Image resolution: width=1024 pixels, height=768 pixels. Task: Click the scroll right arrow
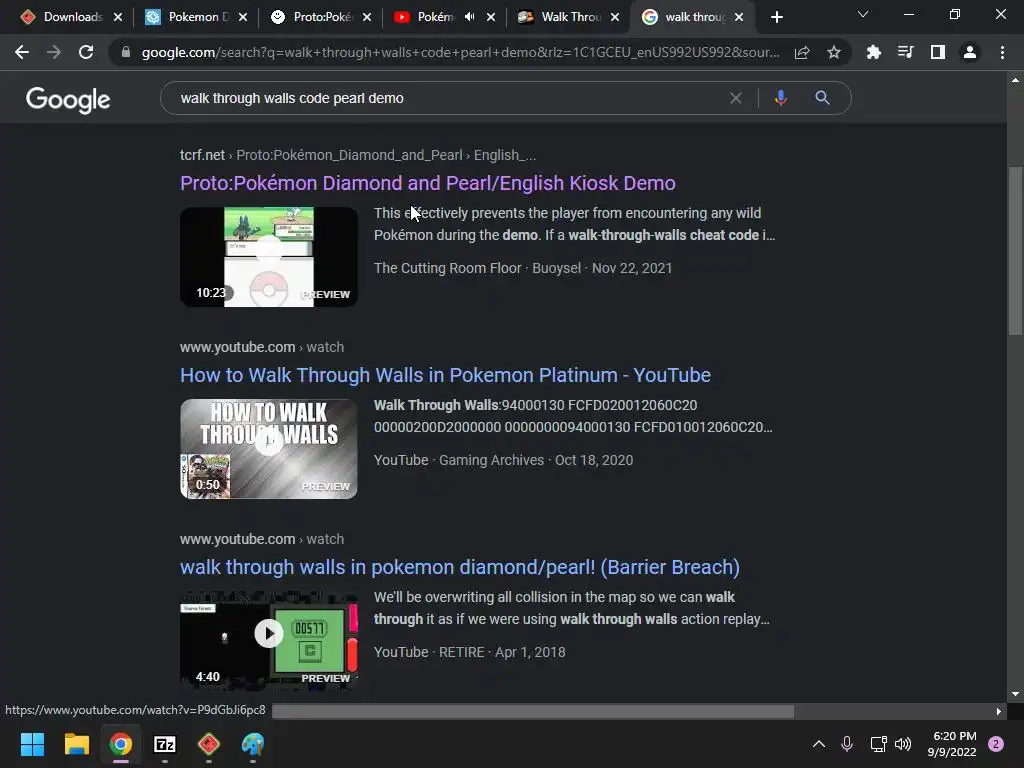click(999, 711)
